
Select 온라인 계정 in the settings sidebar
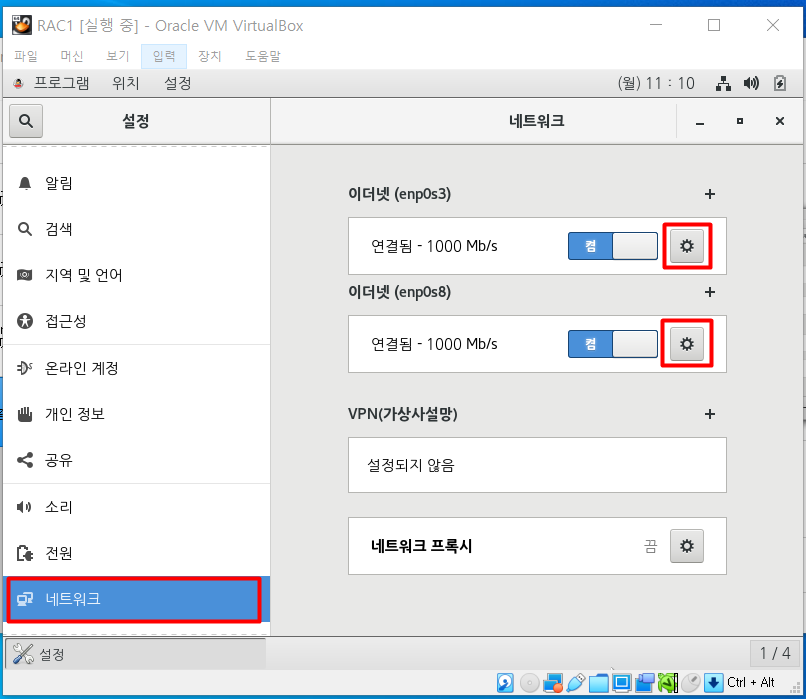point(136,368)
